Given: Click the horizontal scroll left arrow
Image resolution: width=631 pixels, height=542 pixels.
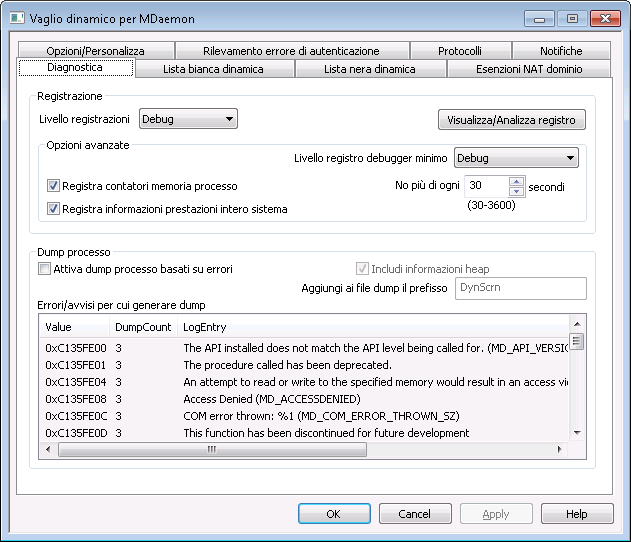Looking at the screenshot, I should [48, 449].
